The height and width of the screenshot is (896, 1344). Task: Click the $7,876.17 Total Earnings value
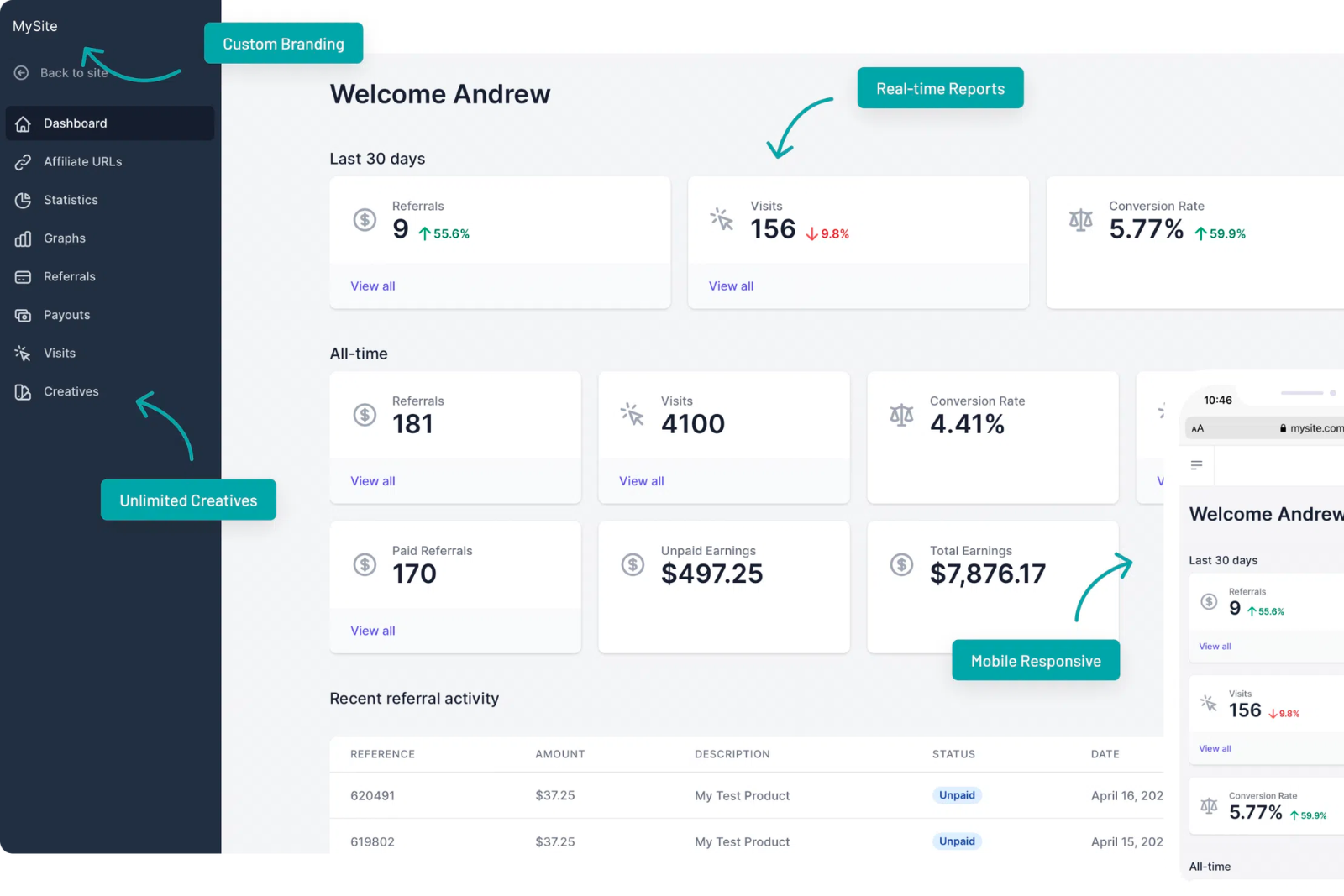[x=988, y=574]
